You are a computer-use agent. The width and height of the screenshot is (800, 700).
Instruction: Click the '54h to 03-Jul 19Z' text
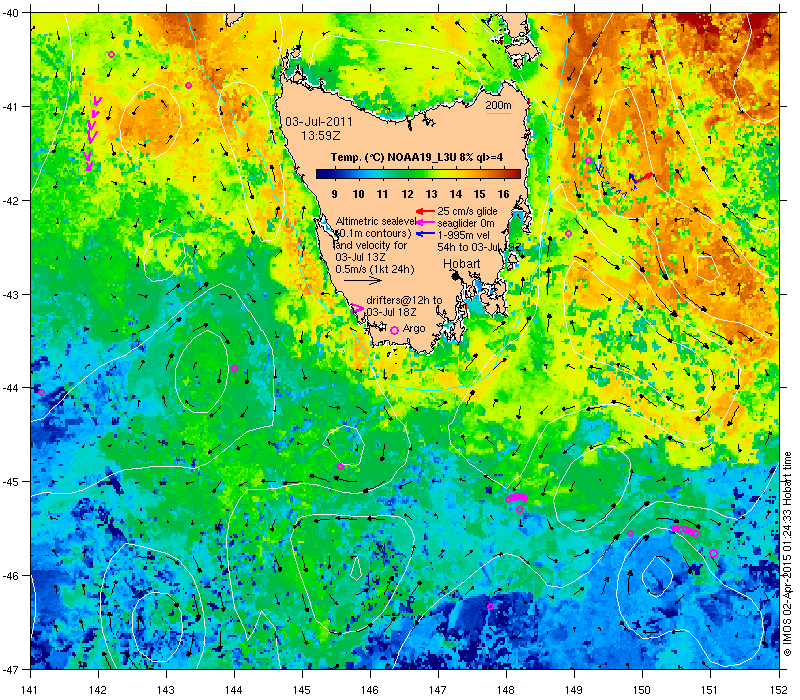coord(479,247)
